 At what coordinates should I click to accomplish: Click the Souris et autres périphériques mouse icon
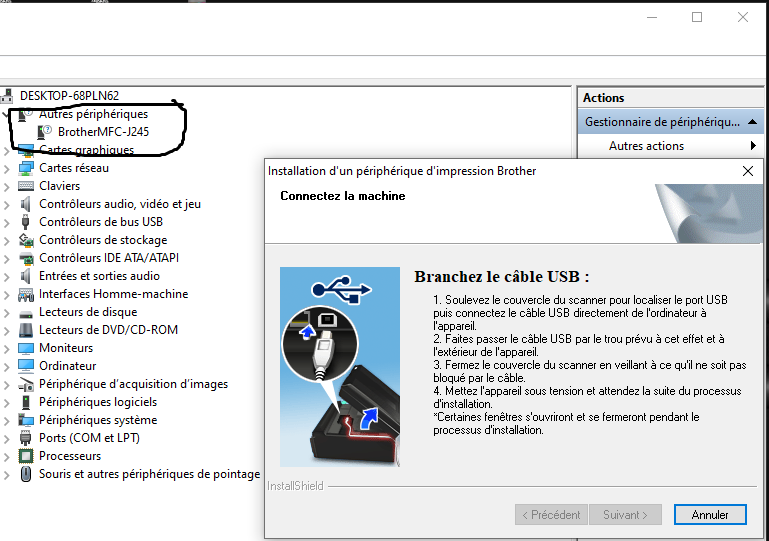coord(26,474)
